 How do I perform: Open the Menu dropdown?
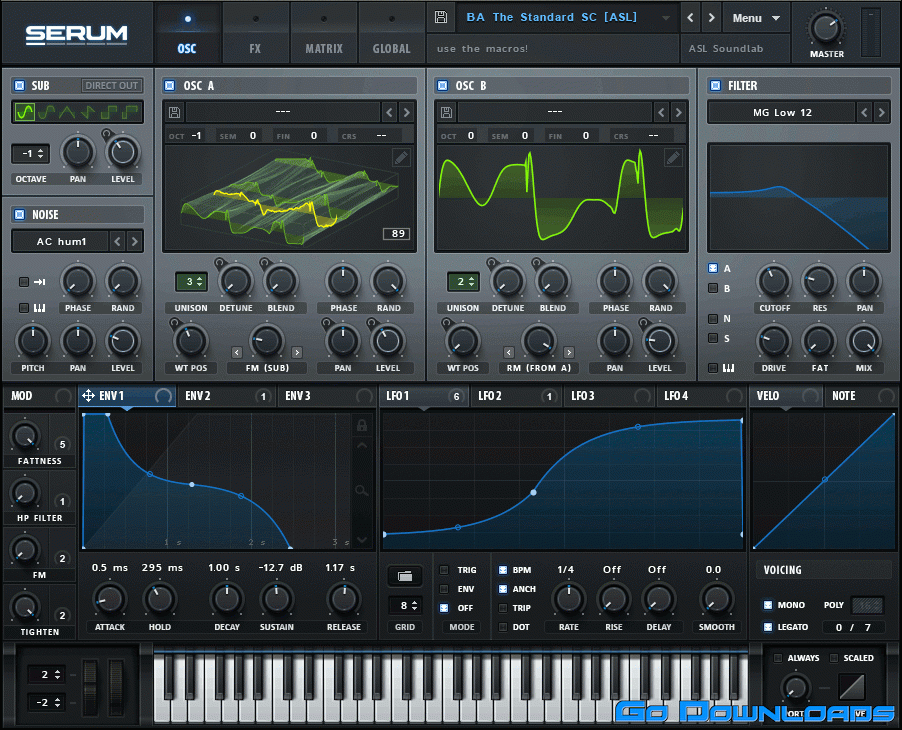(755, 18)
